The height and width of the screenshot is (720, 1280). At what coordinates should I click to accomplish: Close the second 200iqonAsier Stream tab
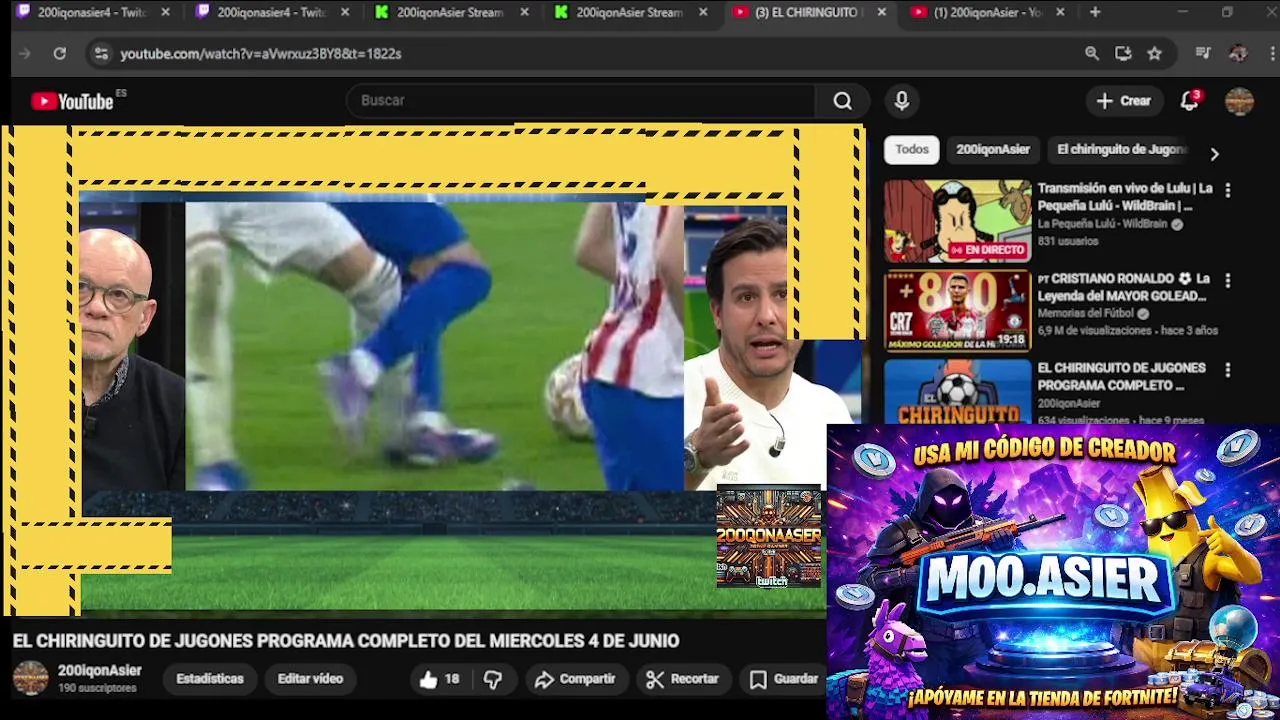click(703, 12)
